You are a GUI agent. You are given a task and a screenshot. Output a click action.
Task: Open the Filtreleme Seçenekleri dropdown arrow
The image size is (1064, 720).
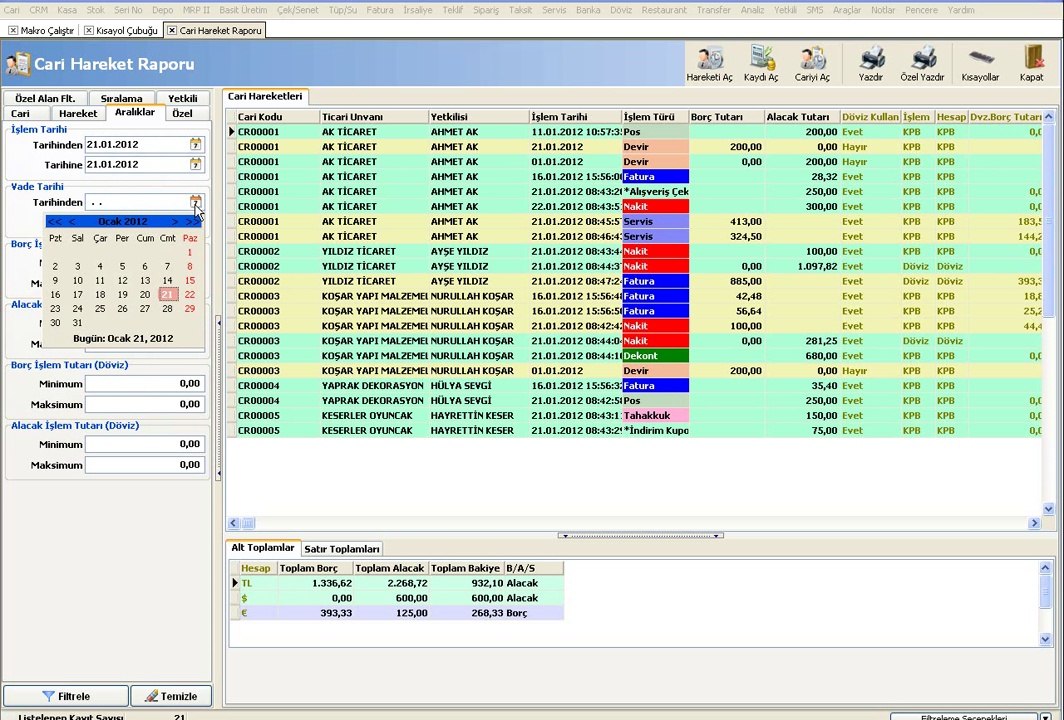click(x=1047, y=717)
